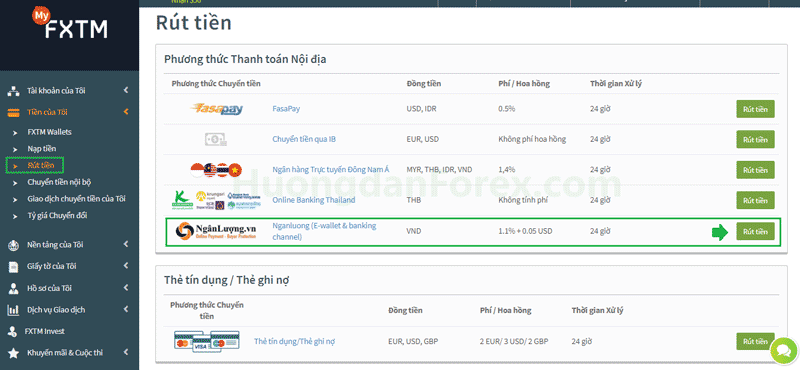
Task: Click the FasaPay logo
Action: click(216, 109)
